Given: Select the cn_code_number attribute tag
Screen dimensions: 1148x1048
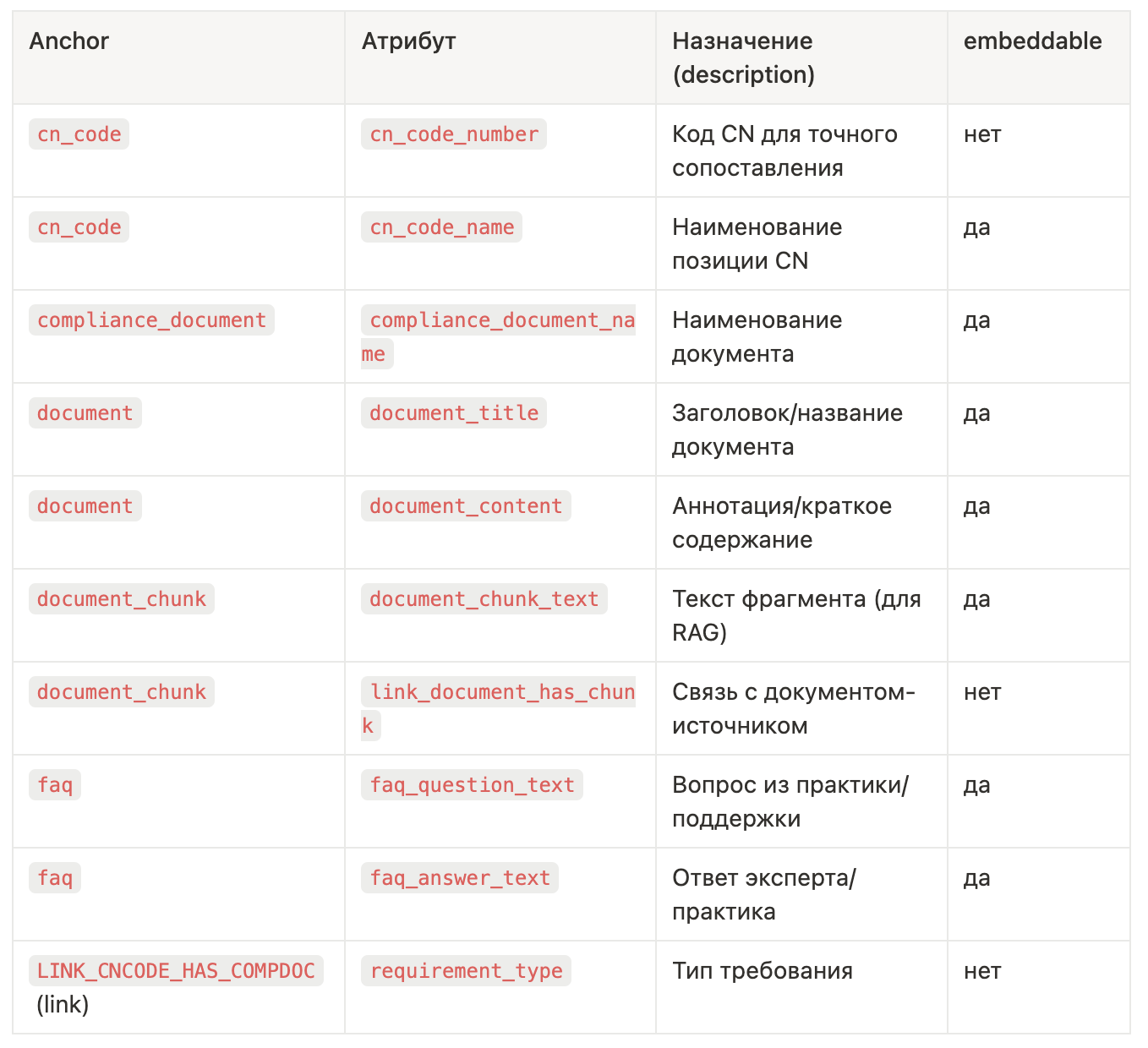Looking at the screenshot, I should [454, 134].
